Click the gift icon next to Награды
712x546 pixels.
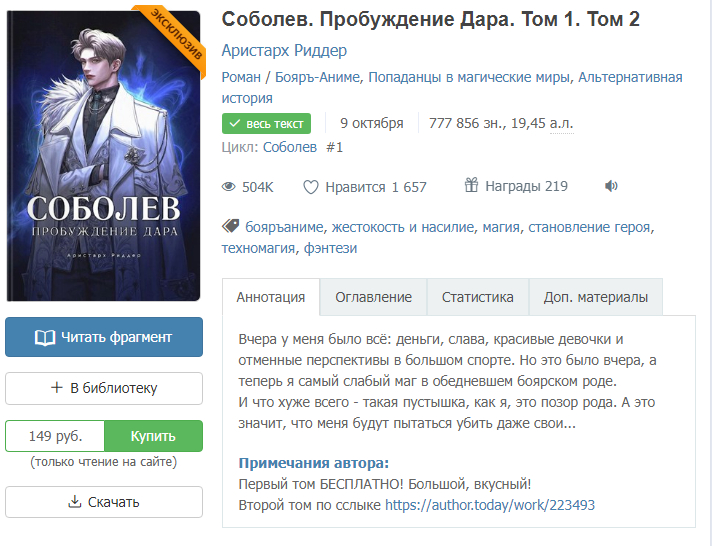pyautogui.click(x=472, y=186)
